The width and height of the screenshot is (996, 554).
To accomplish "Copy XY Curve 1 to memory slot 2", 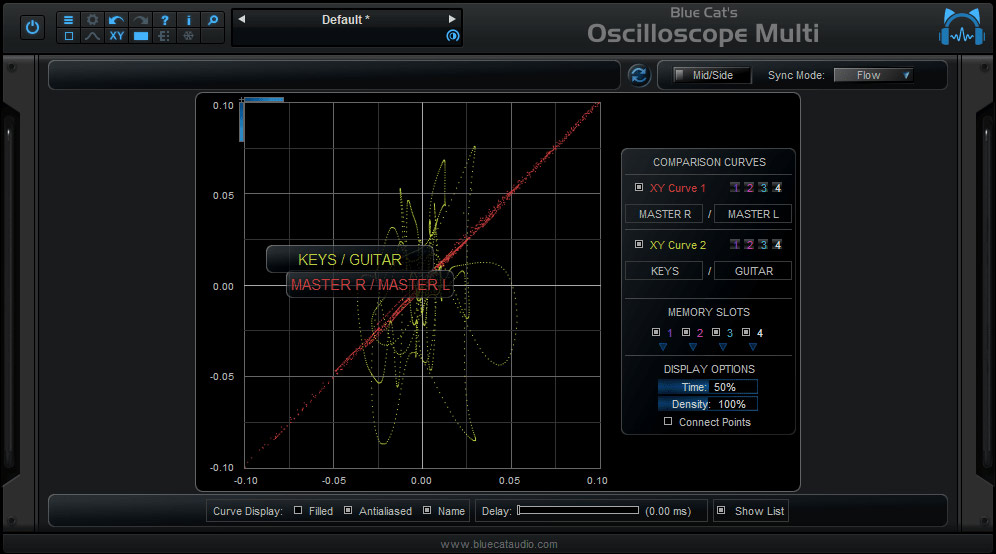I will pyautogui.click(x=749, y=187).
